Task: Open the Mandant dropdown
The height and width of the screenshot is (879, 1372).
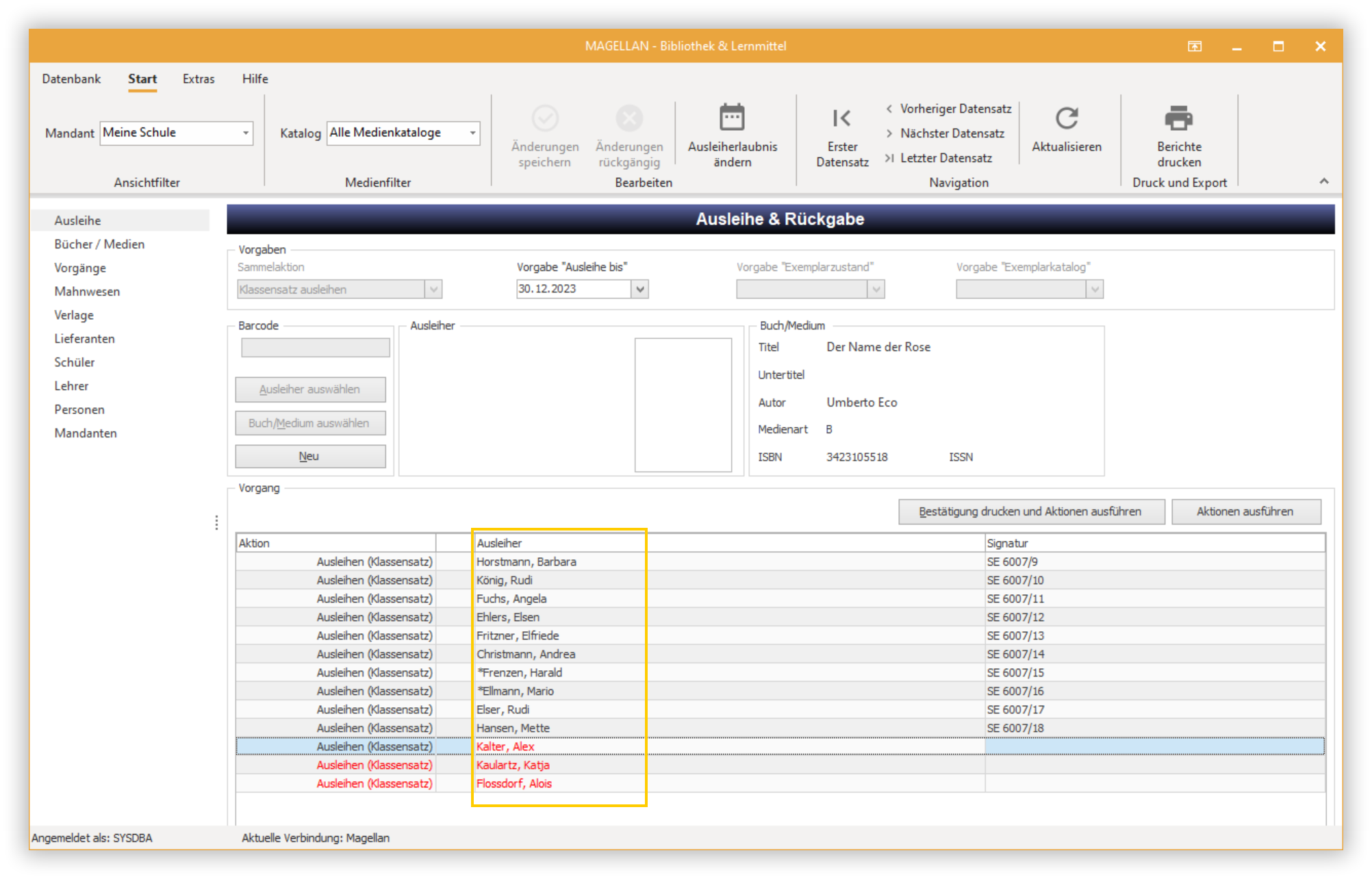Action: pyautogui.click(x=246, y=133)
